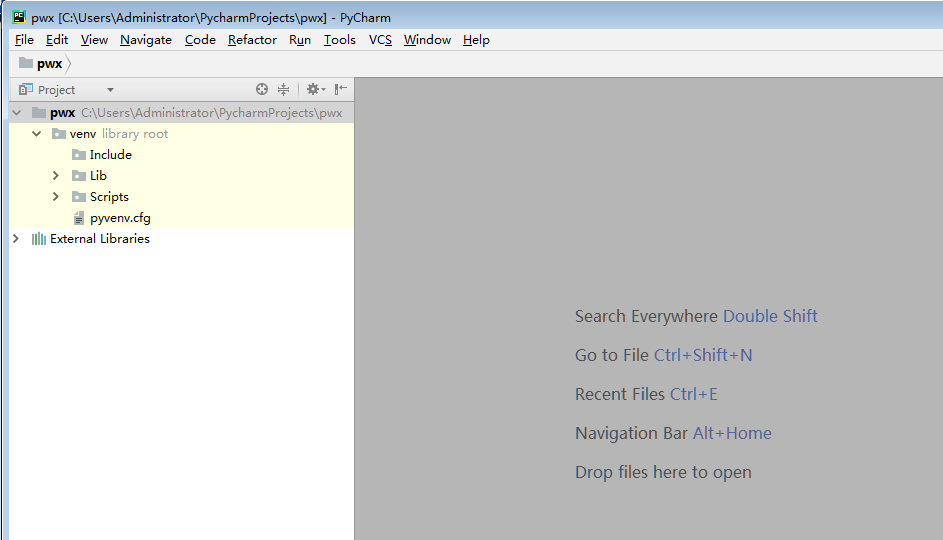Open the Navigate menu
Image resolution: width=943 pixels, height=540 pixels.
coord(146,40)
